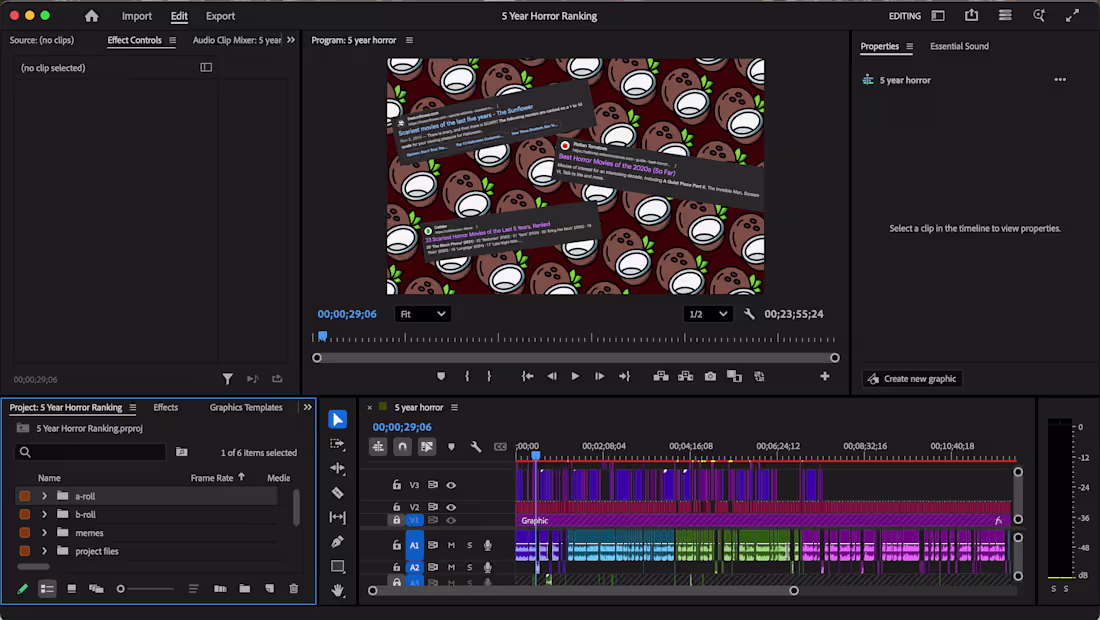Select the Ripple Edit tool
Viewport: 1100px width, 620px height.
[x=337, y=467]
